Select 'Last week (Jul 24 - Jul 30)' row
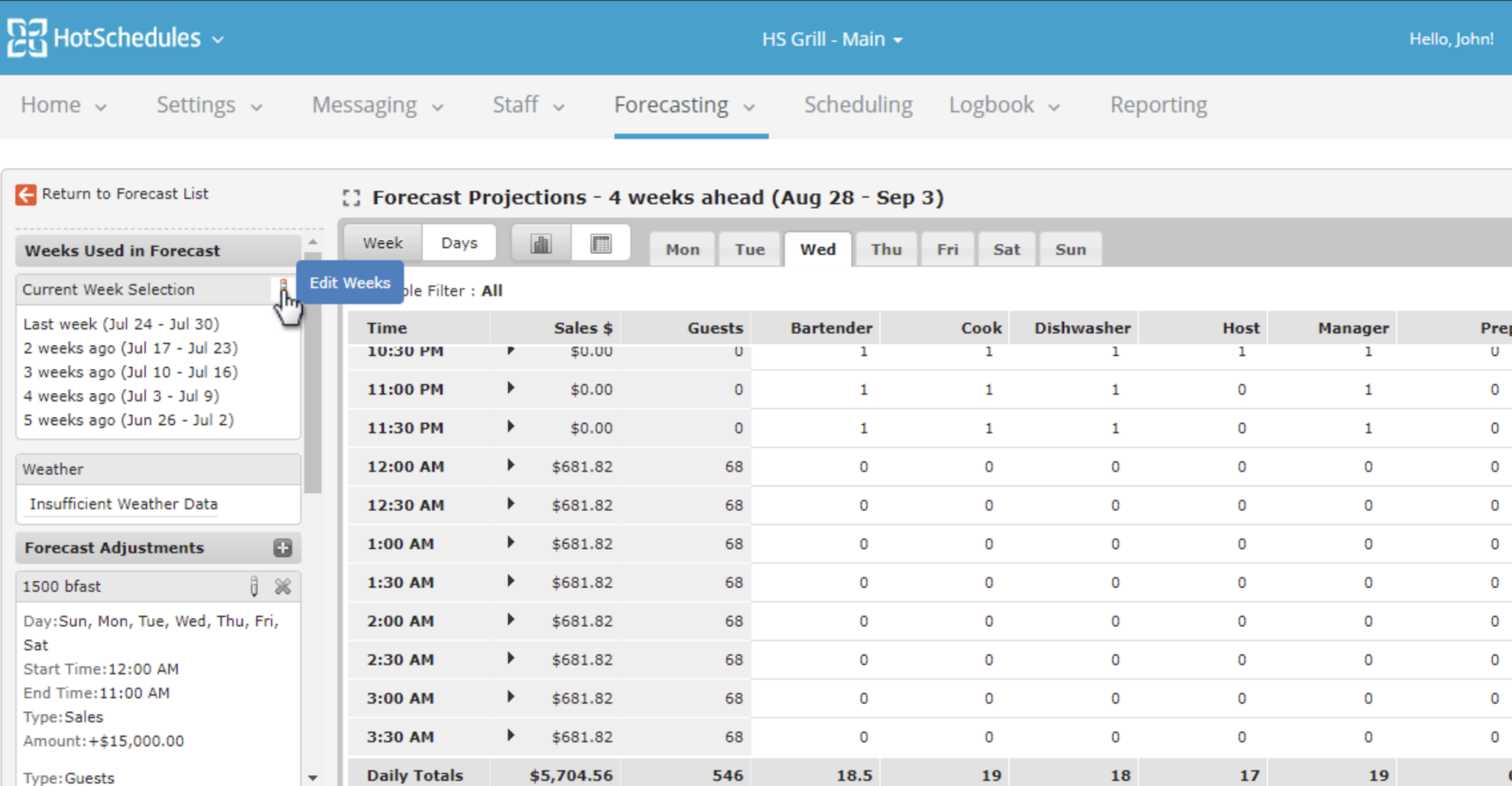 pyautogui.click(x=121, y=324)
